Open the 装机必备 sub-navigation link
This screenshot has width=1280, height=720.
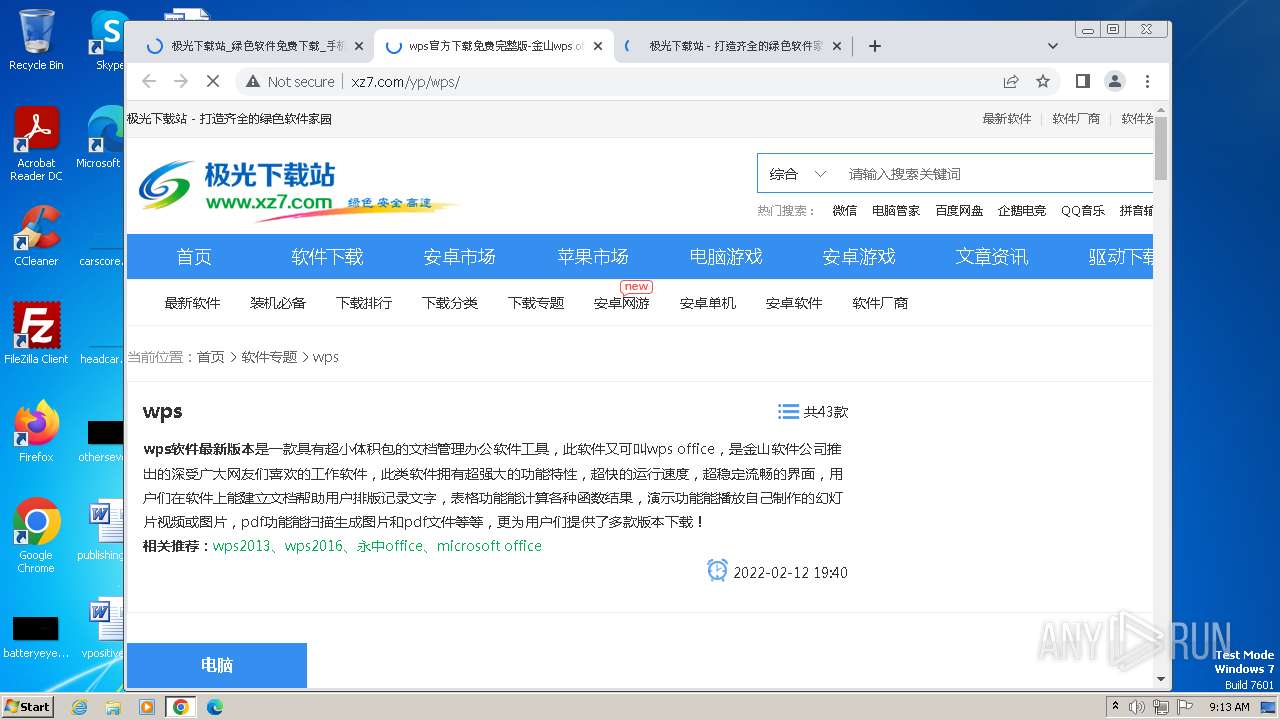pyautogui.click(x=278, y=303)
